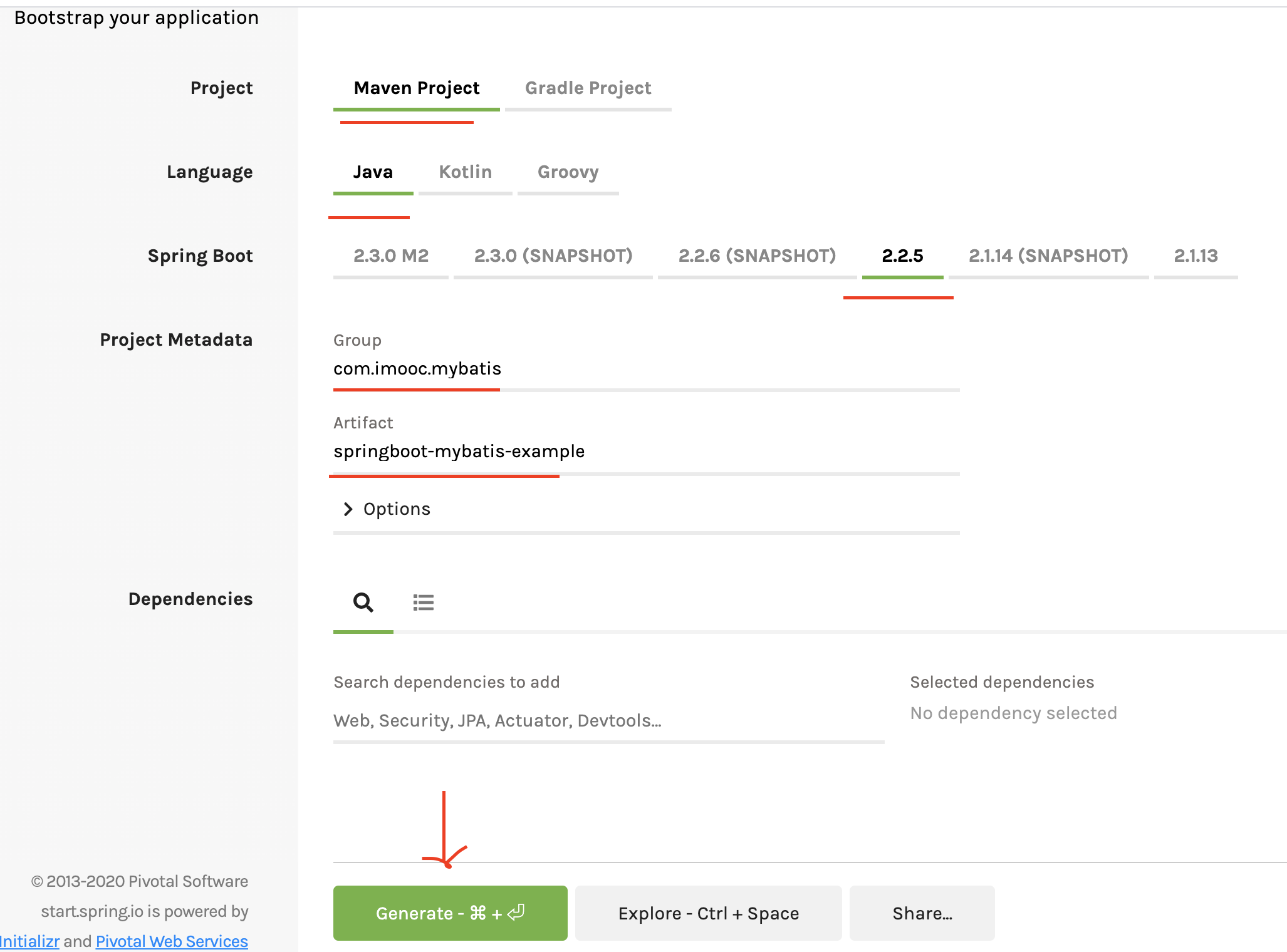1287x952 pixels.
Task: Select Spring Boot 2.2.6 (SNAPSHOT)
Action: [757, 256]
